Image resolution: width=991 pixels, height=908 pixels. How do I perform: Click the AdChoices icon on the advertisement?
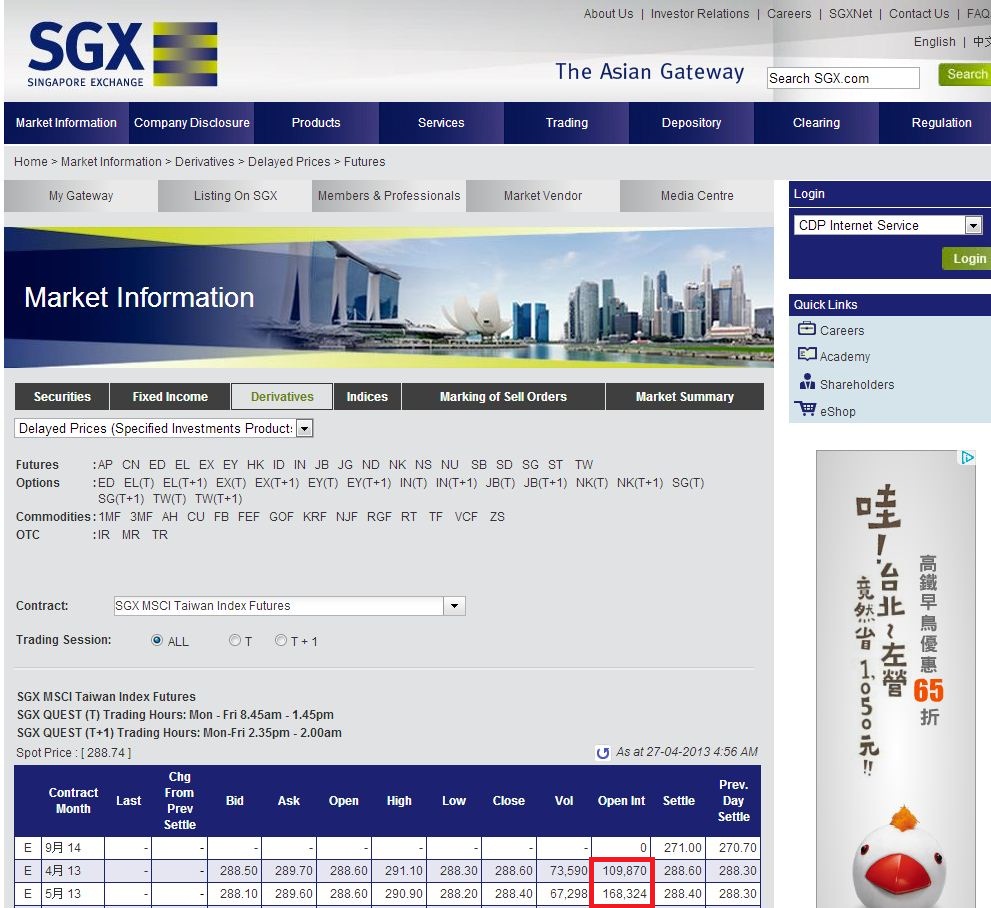pyautogui.click(x=968, y=457)
